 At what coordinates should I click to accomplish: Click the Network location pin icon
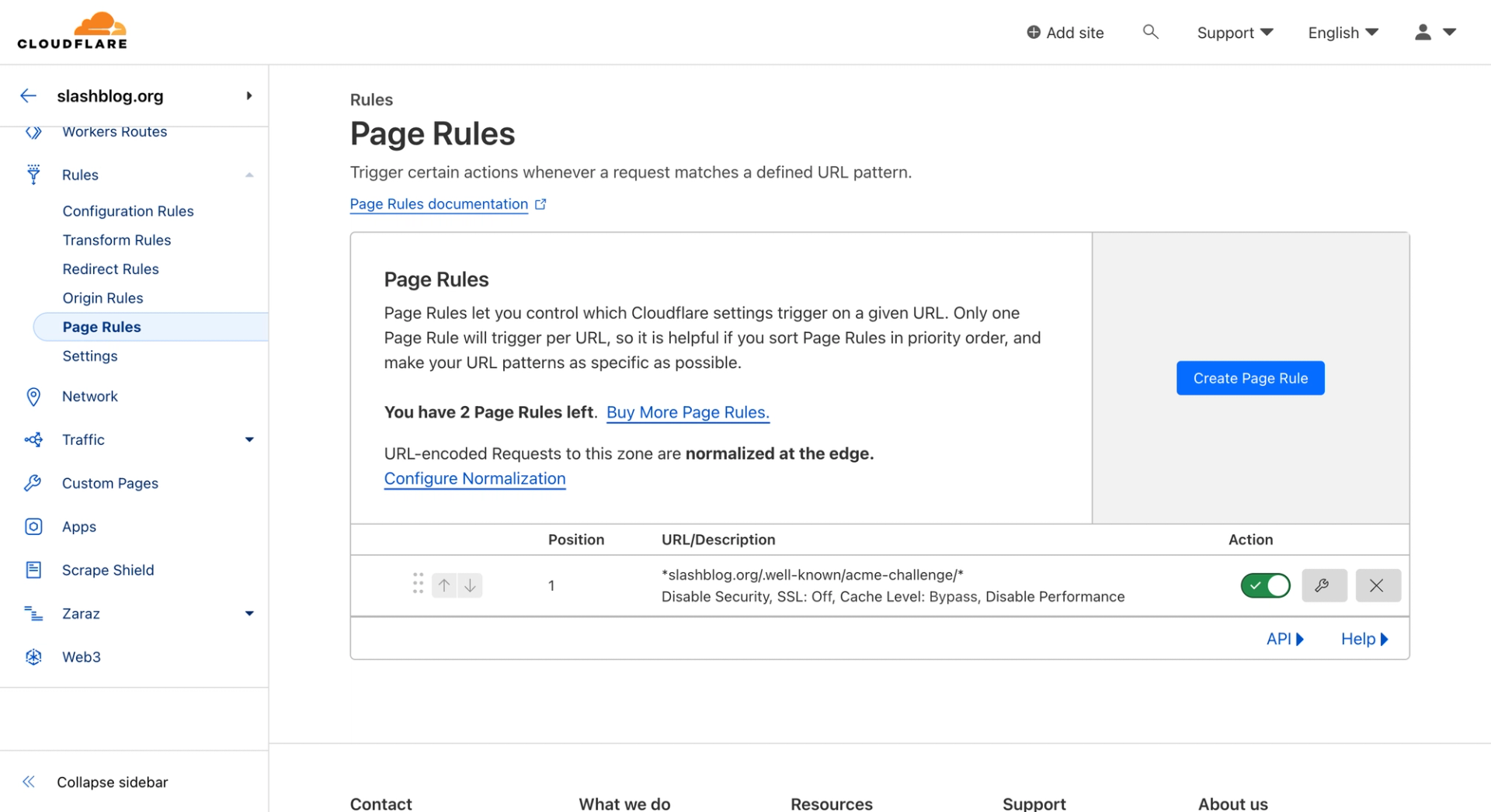33,397
